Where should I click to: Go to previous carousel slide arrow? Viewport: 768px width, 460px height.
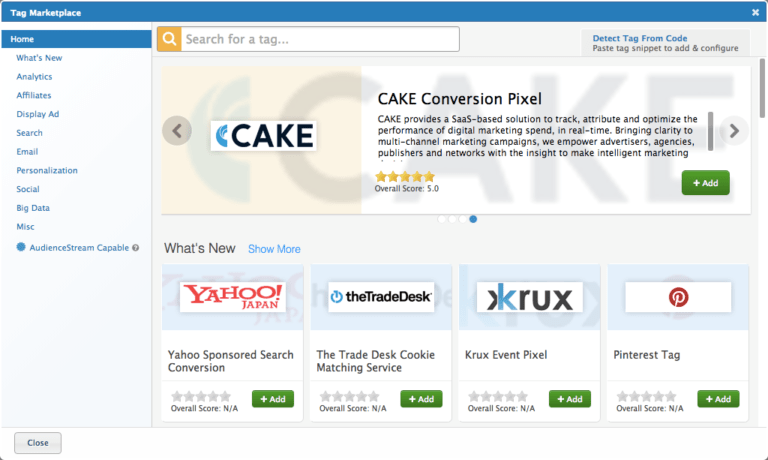click(x=177, y=131)
